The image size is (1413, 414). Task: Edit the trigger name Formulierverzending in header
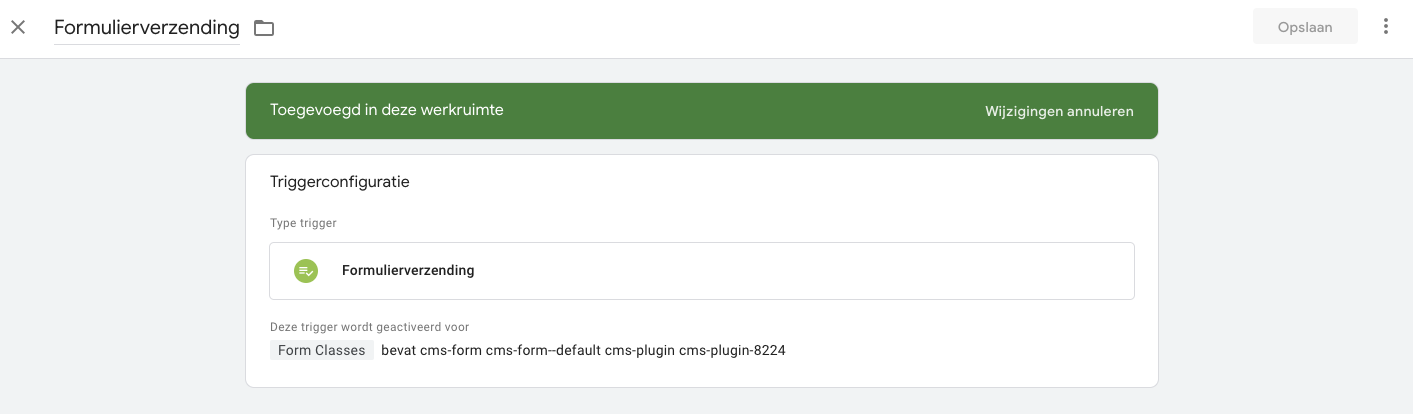point(146,28)
